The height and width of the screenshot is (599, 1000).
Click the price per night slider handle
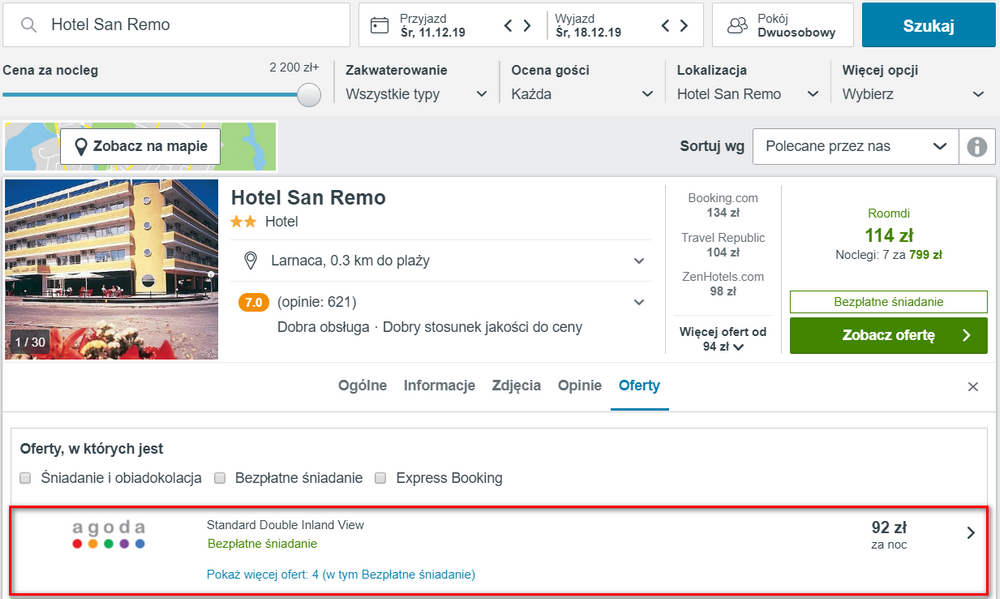point(309,94)
